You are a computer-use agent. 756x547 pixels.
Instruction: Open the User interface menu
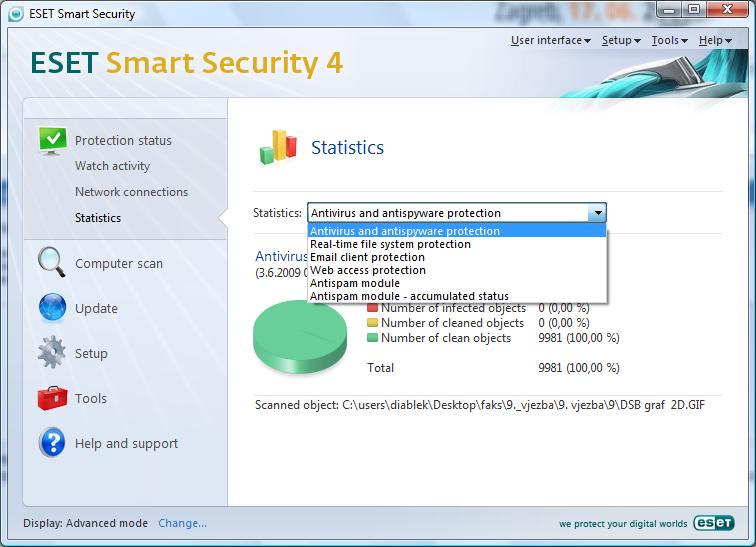tap(550, 41)
